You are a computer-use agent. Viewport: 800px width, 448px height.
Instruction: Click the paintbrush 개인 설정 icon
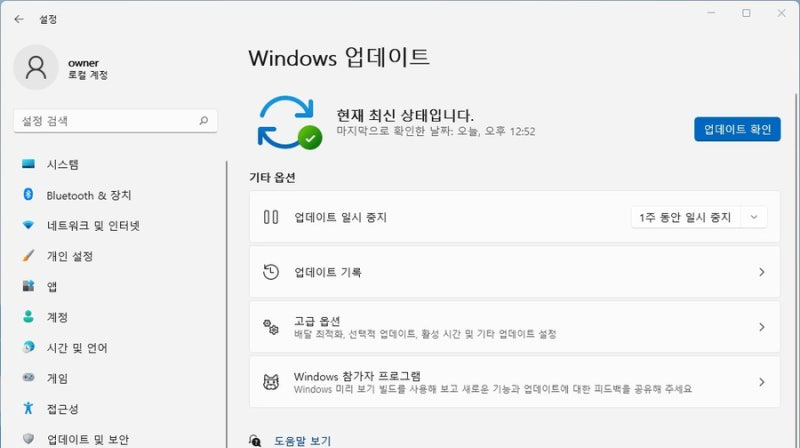[x=29, y=256]
